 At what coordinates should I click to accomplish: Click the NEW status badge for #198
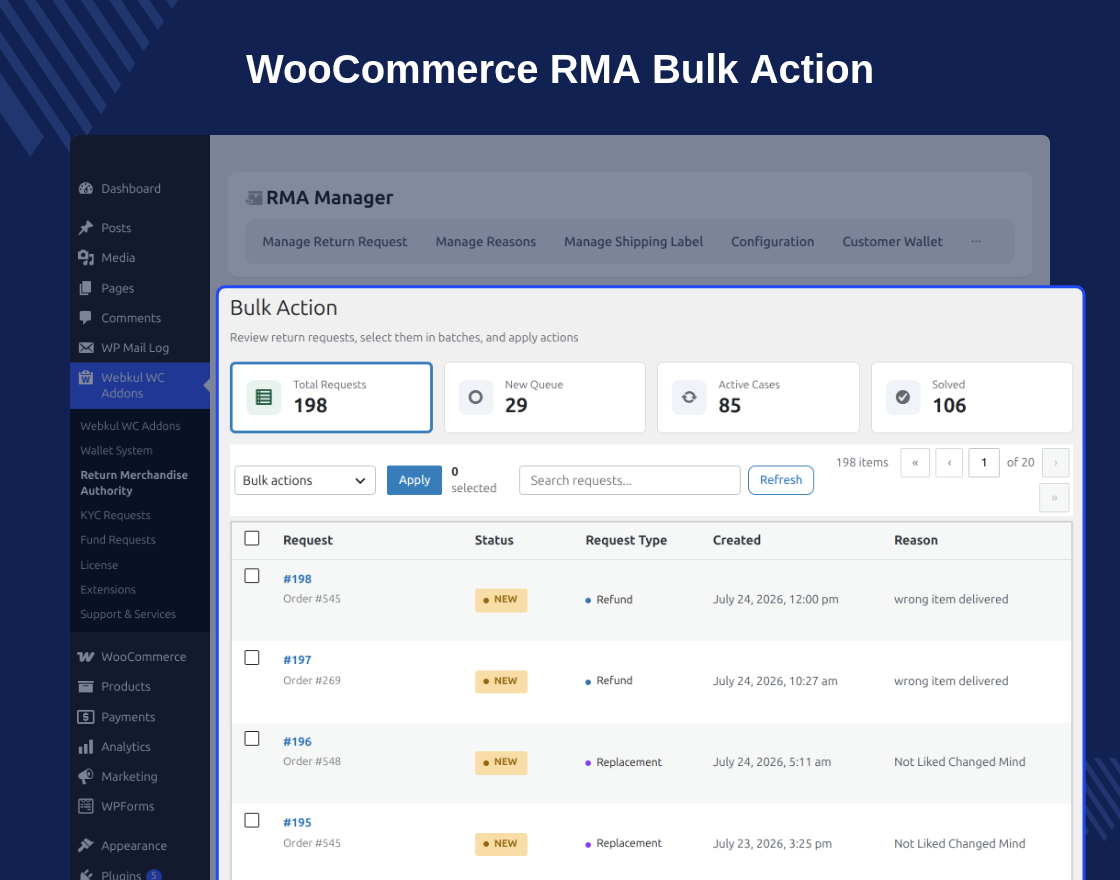[x=501, y=600]
